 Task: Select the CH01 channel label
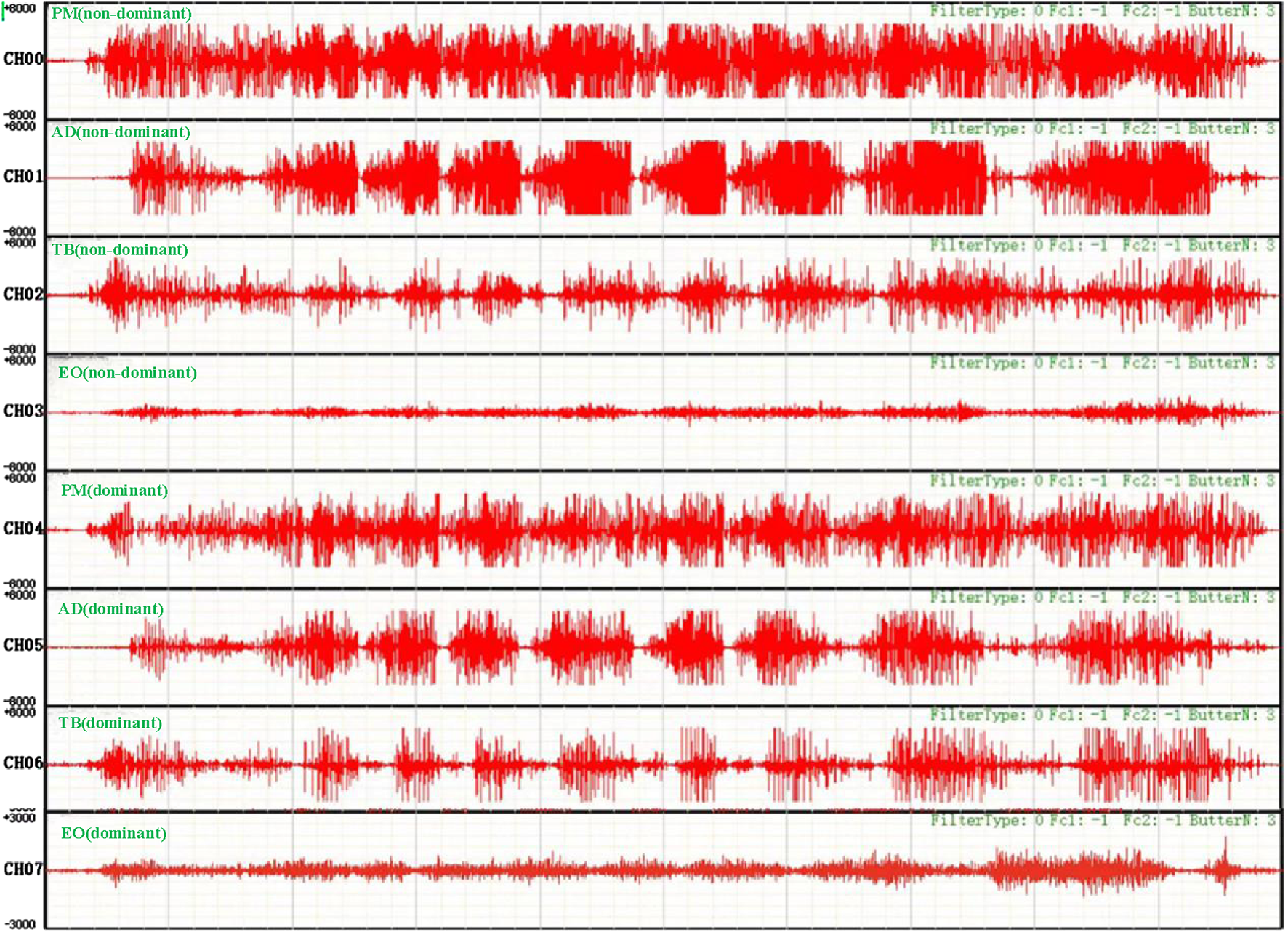[x=23, y=177]
